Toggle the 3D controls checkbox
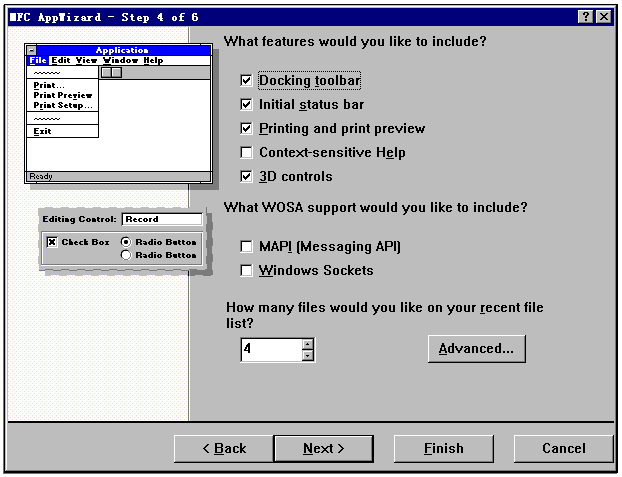The height and width of the screenshot is (477, 622). point(246,176)
